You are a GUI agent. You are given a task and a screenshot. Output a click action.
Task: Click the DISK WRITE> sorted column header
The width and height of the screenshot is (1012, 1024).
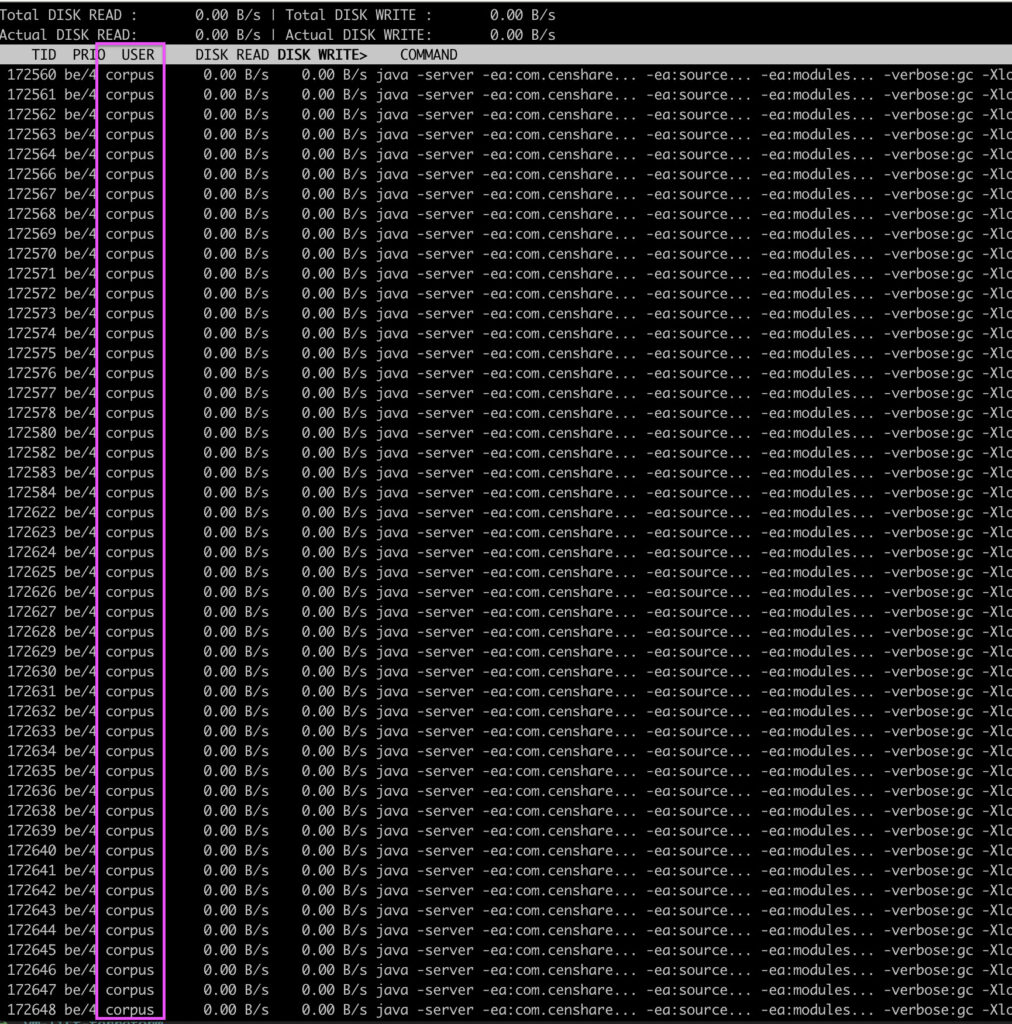322,55
